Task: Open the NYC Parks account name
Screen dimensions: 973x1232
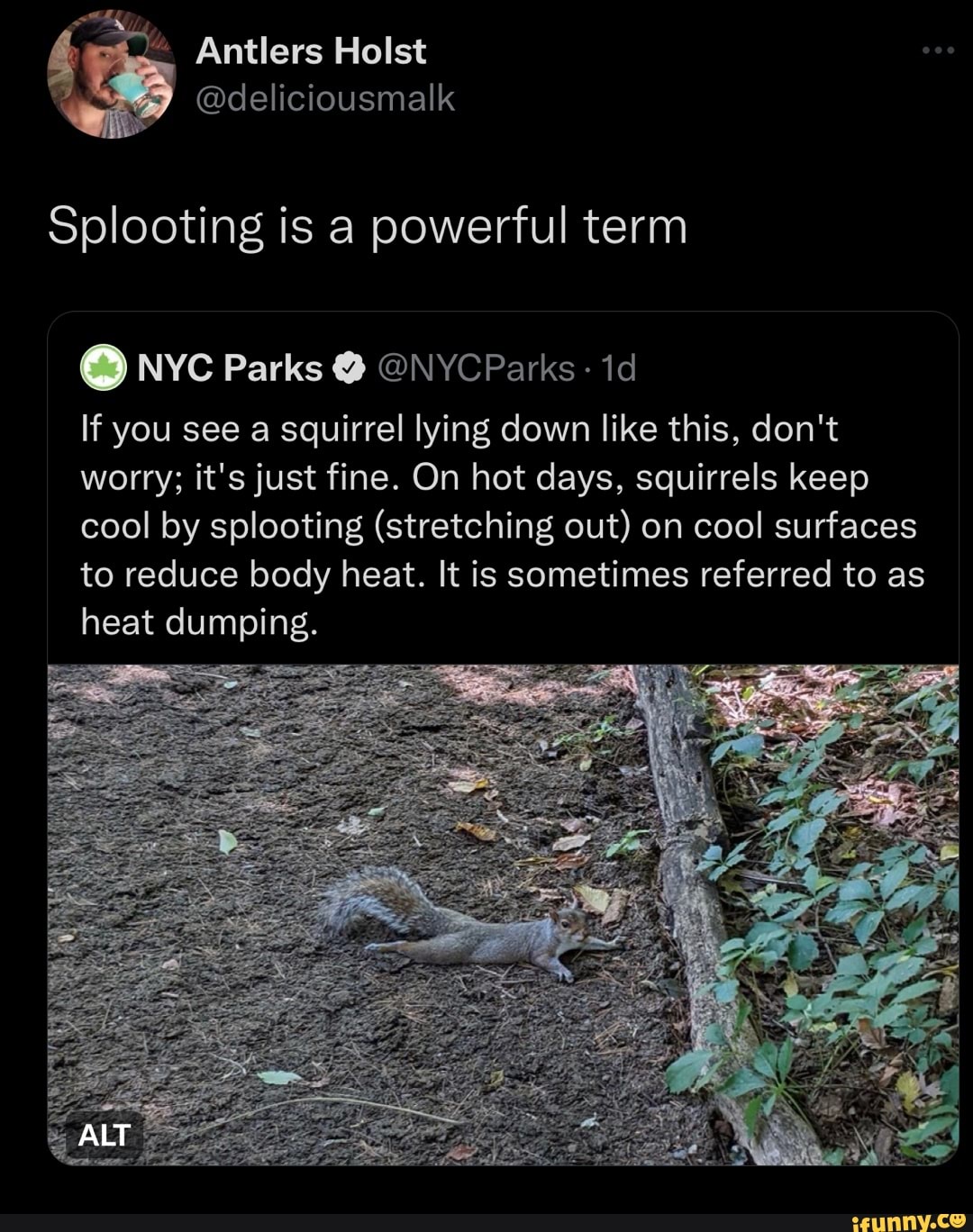Action: click(x=230, y=368)
